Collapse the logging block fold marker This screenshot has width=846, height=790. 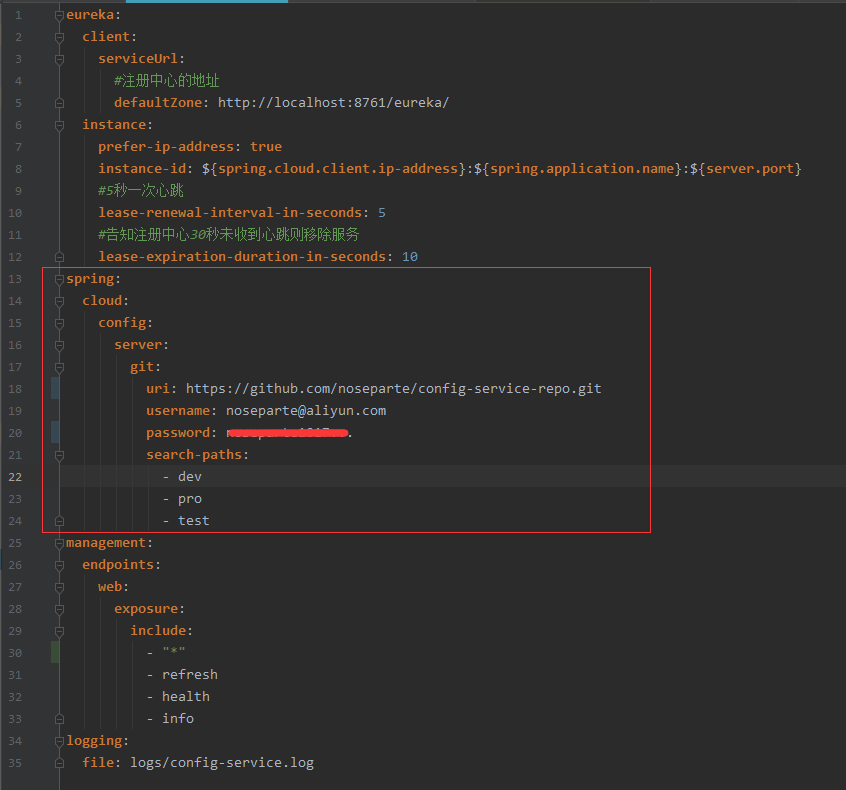(59, 741)
